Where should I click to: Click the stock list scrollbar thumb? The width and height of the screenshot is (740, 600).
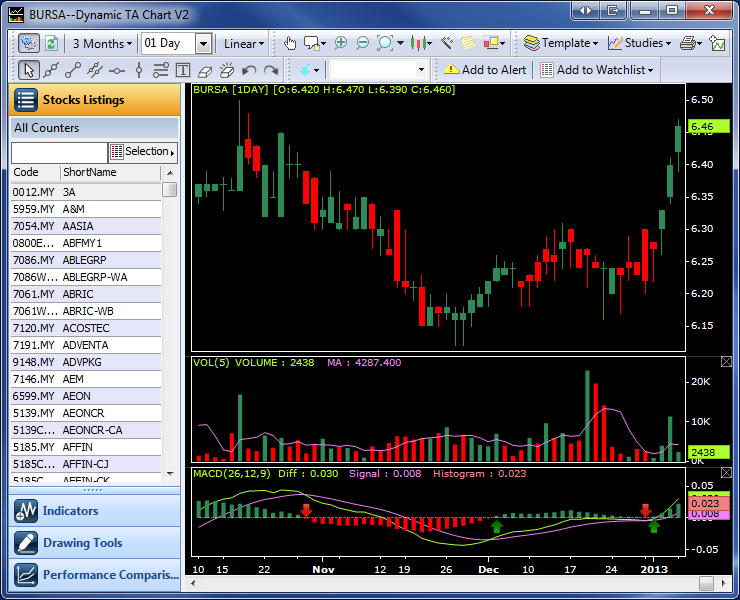point(169,189)
